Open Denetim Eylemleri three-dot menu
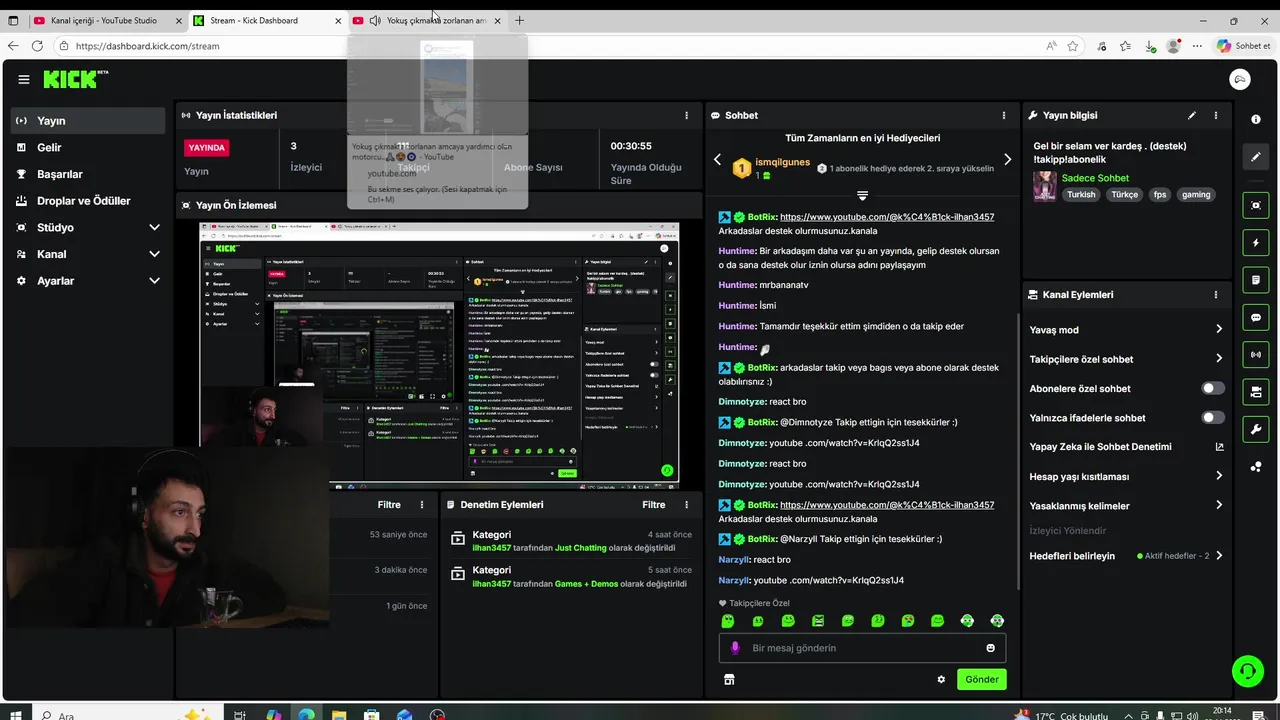This screenshot has width=1280, height=720. pos(685,505)
